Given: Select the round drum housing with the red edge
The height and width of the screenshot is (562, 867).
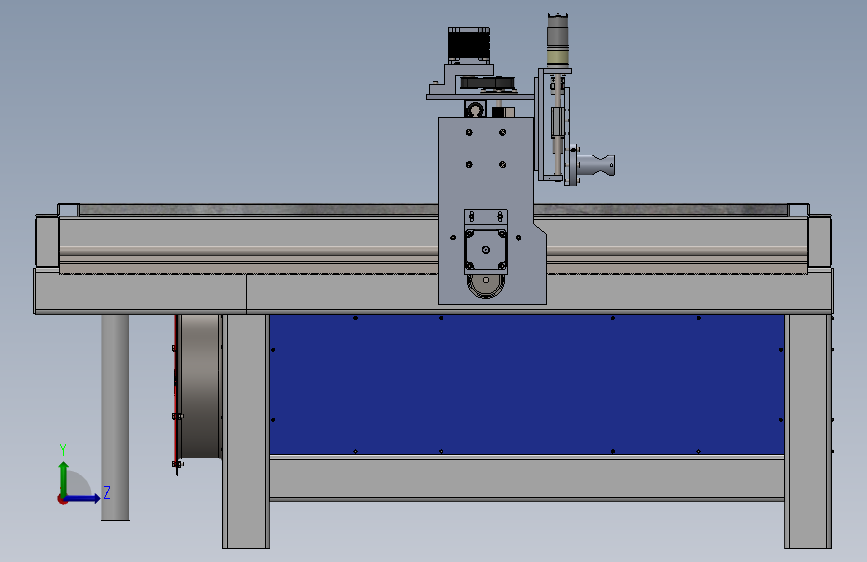Looking at the screenshot, I should pos(199,387).
